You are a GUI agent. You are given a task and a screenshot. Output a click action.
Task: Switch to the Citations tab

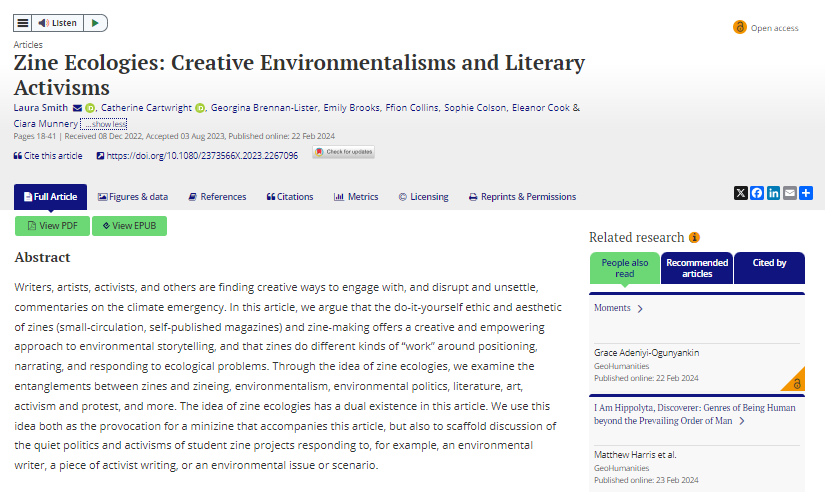click(290, 197)
